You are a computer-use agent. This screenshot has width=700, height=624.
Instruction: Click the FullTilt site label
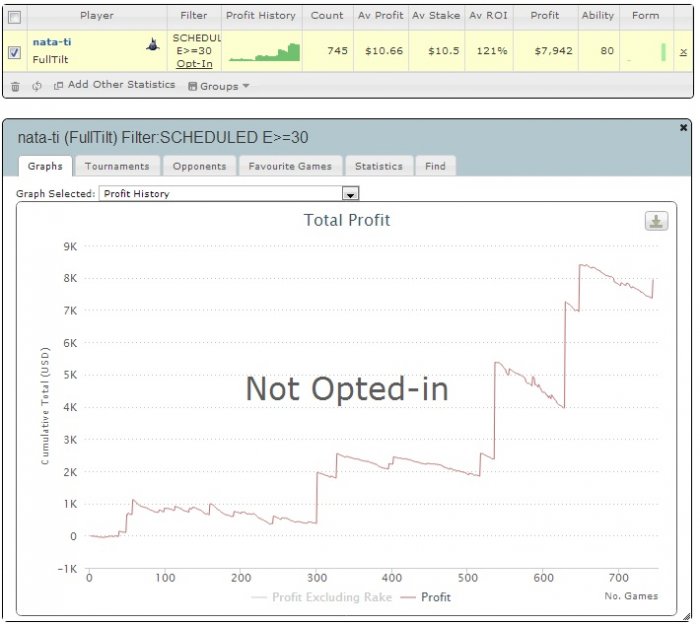pyautogui.click(x=50, y=60)
